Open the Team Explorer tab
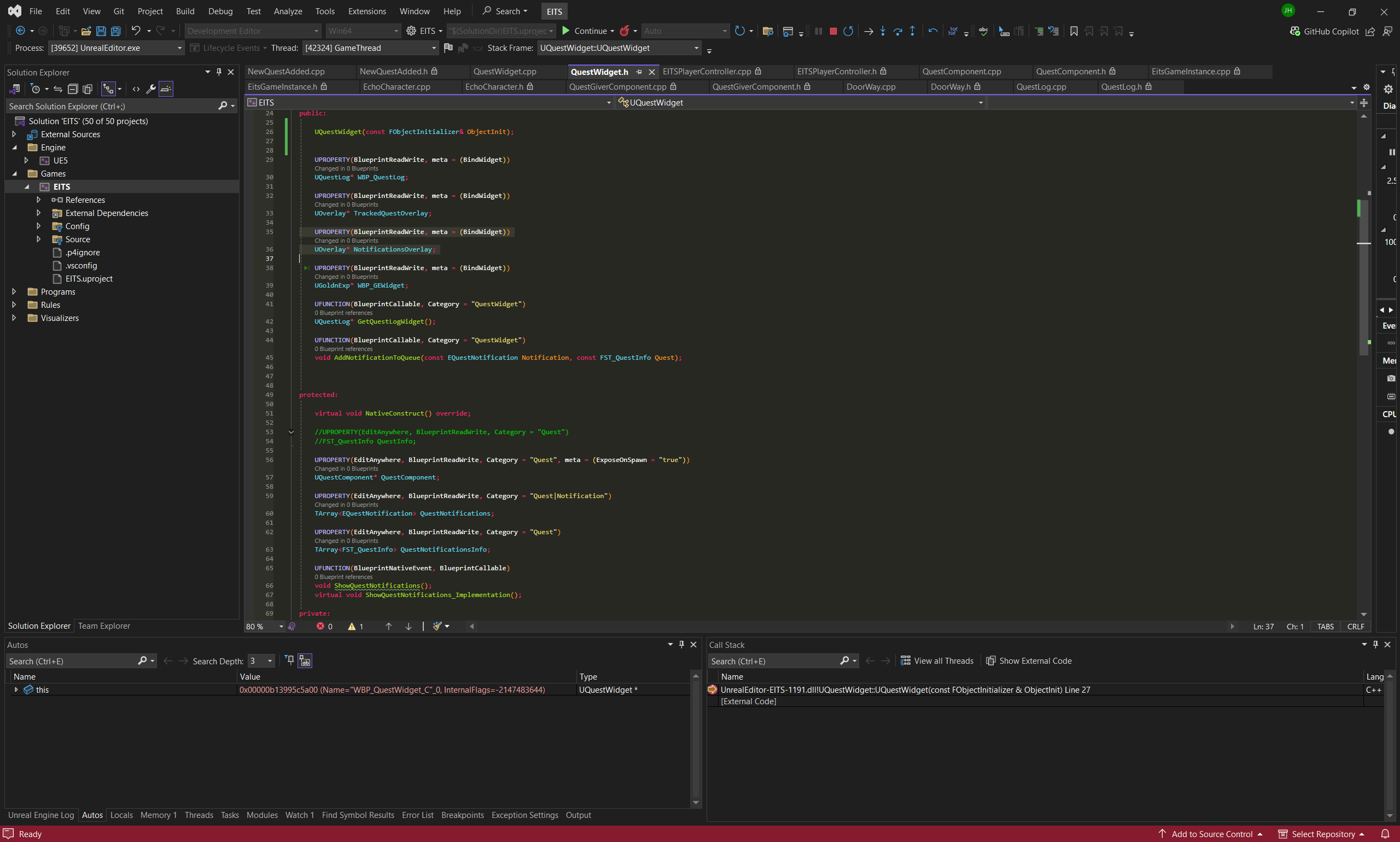 (x=104, y=626)
